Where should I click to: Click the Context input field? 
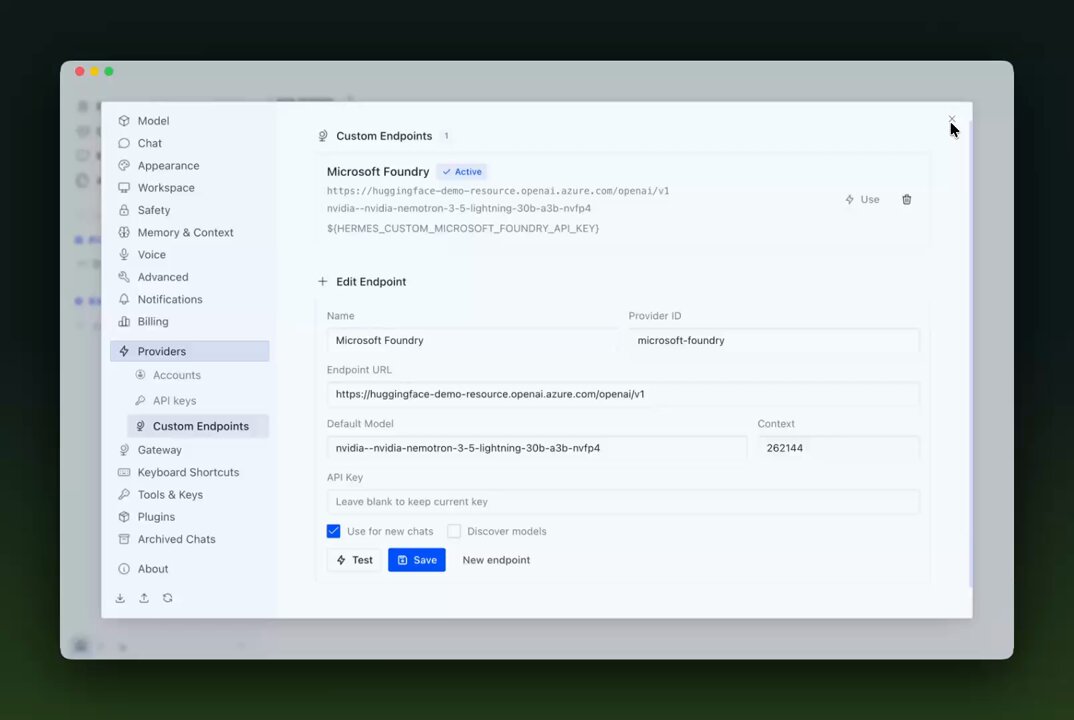tap(838, 448)
